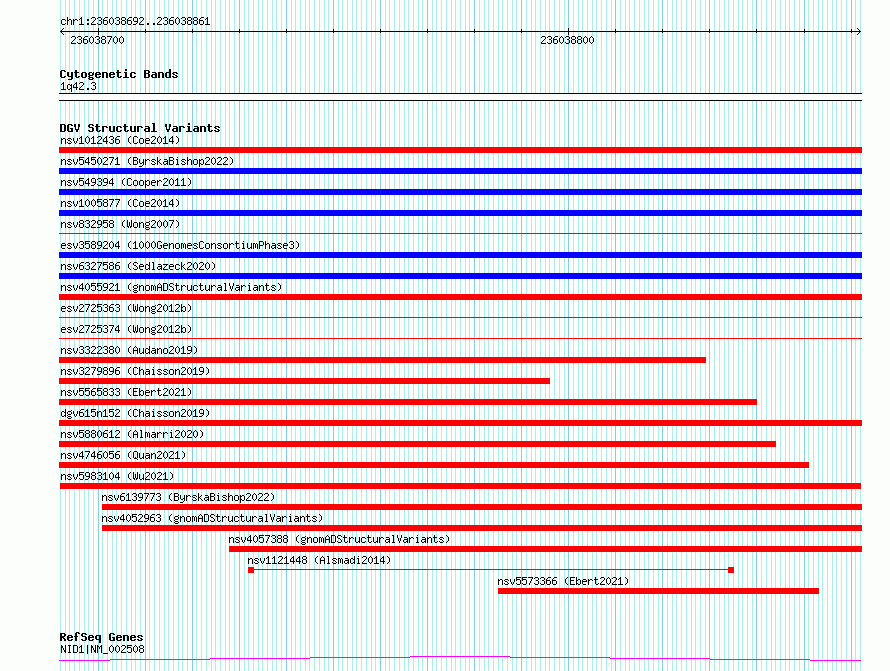Open nsv6139773 (ByrskaBishop2022) variant label
Screen dimensions: 890x671
(188, 497)
